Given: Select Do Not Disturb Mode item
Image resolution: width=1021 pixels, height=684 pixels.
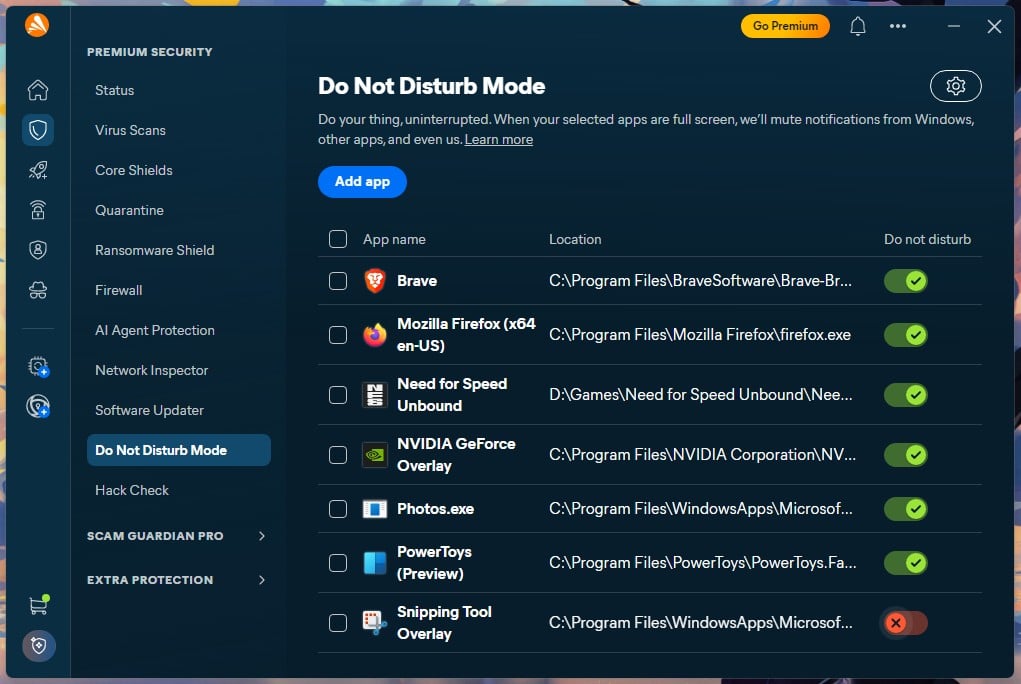Looking at the screenshot, I should pos(178,450).
